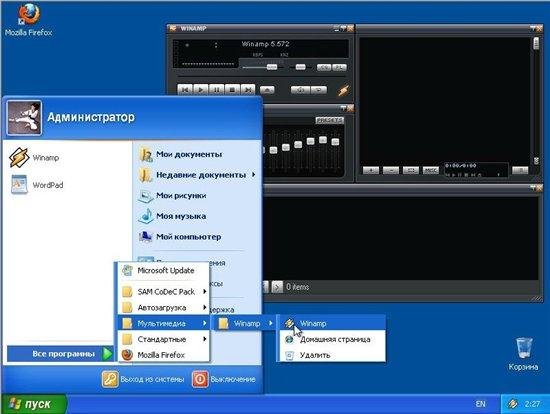Select Winamp in the Winamp submenu
The width and height of the screenshot is (550, 414).
pos(332,323)
